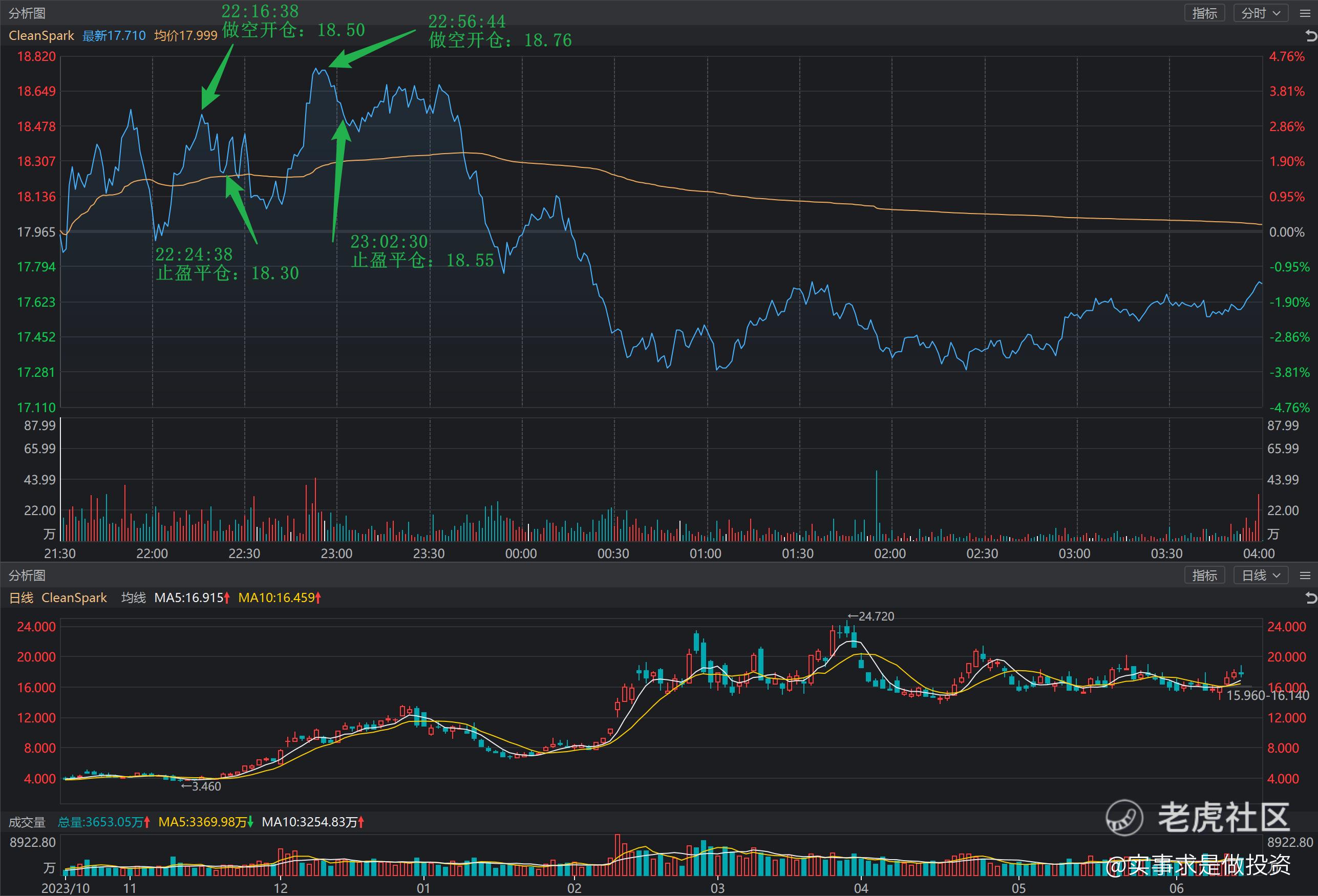
Task: Click the MA10:3254.83万 volume average
Action: coord(313,822)
